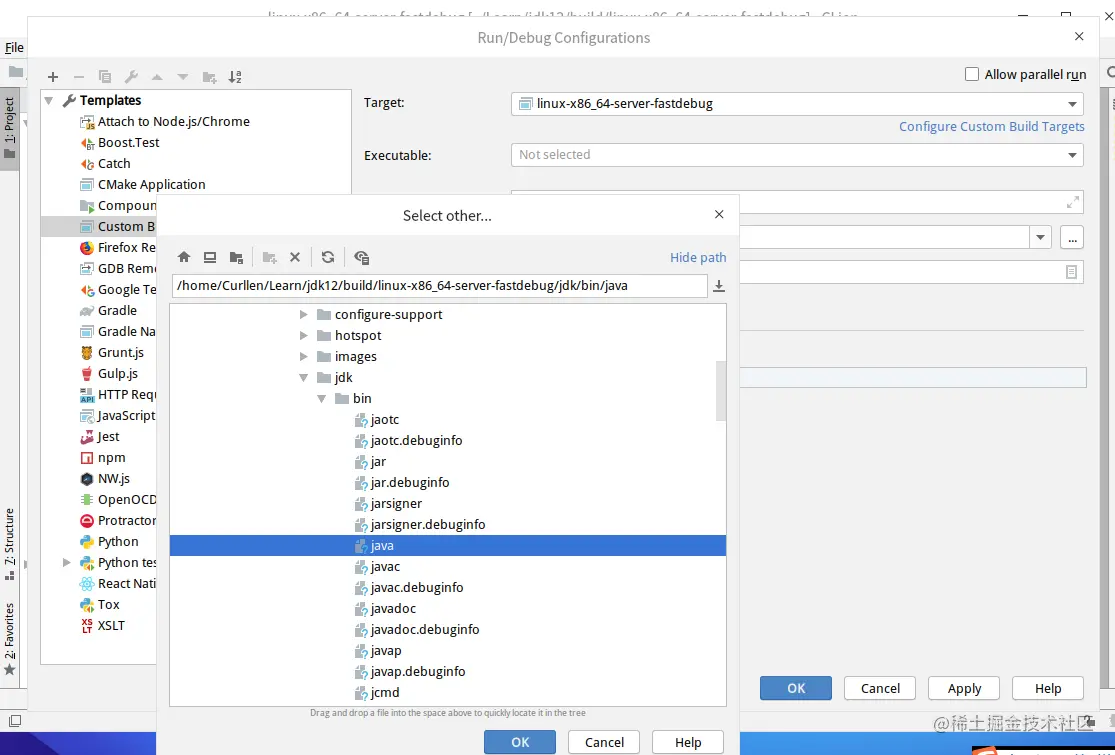Image resolution: width=1115 pixels, height=755 pixels.
Task: Delete selected file via X toolbar icon
Action: coord(295,257)
